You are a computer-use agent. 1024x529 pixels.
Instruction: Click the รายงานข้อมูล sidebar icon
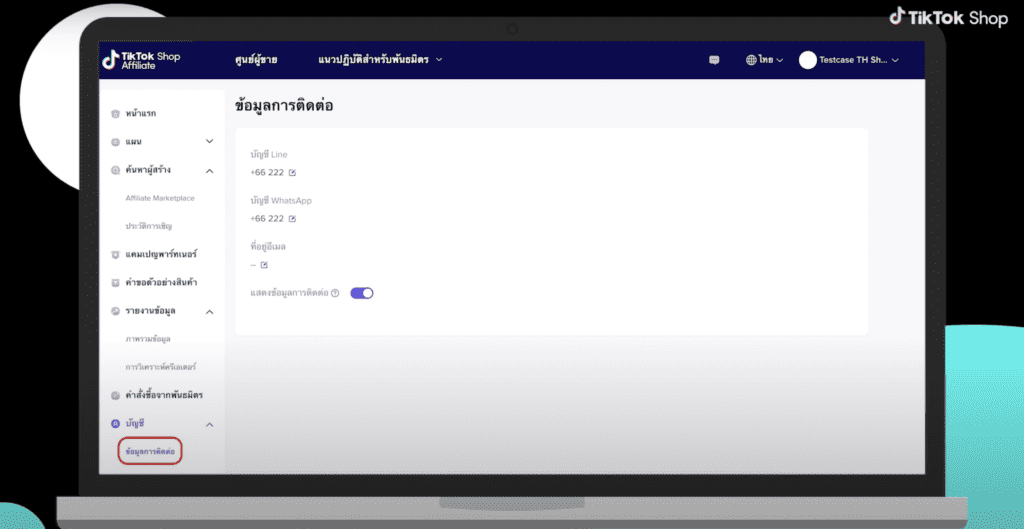(116, 311)
